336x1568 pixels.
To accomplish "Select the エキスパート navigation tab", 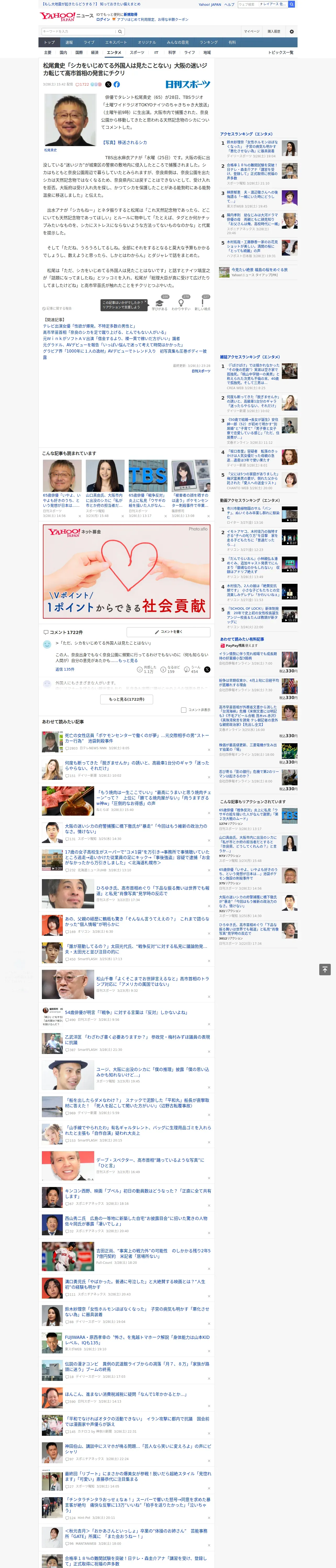I will point(116,43).
